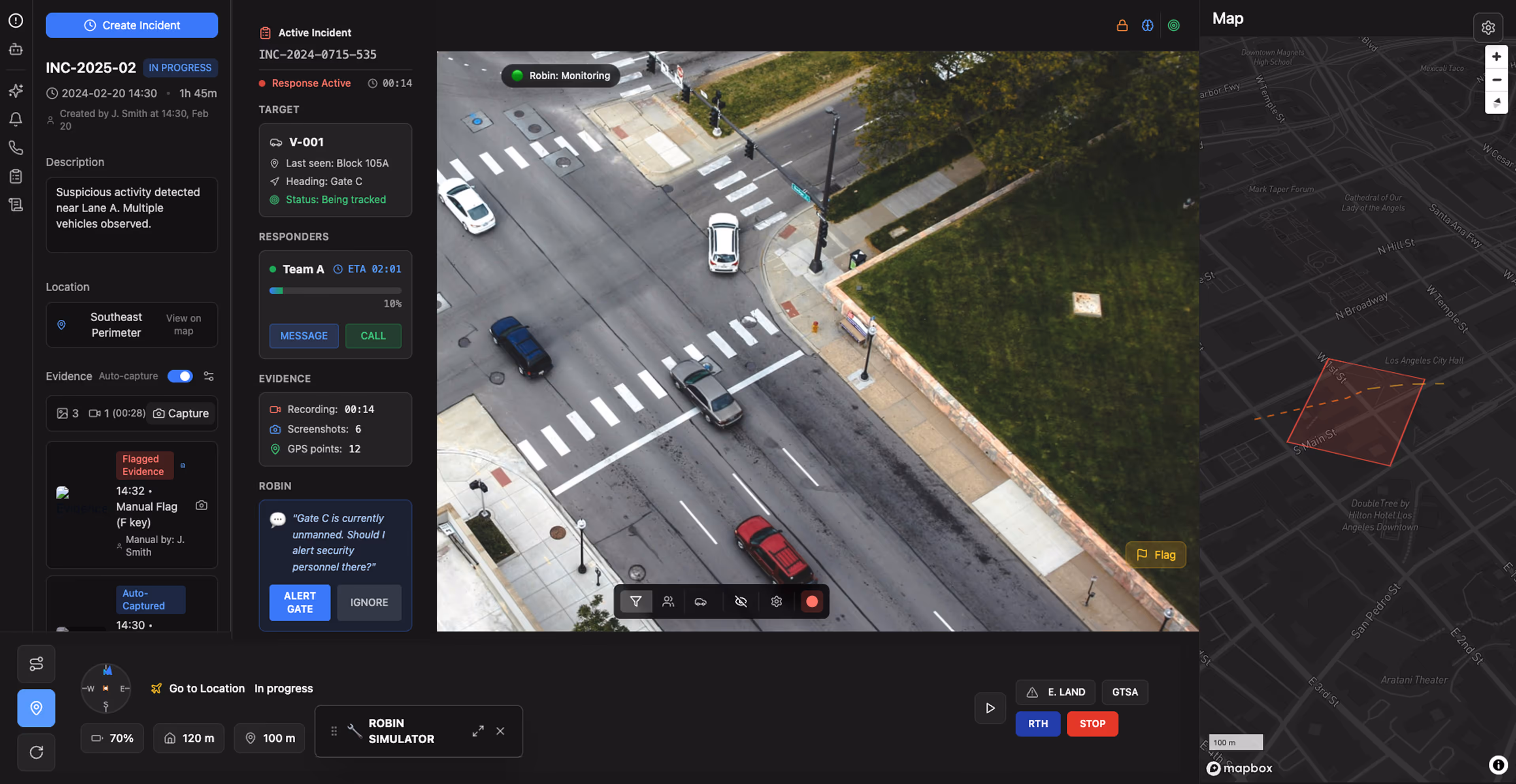Select the location pin tab at bottom left
The height and width of the screenshot is (784, 1516).
coord(36,708)
